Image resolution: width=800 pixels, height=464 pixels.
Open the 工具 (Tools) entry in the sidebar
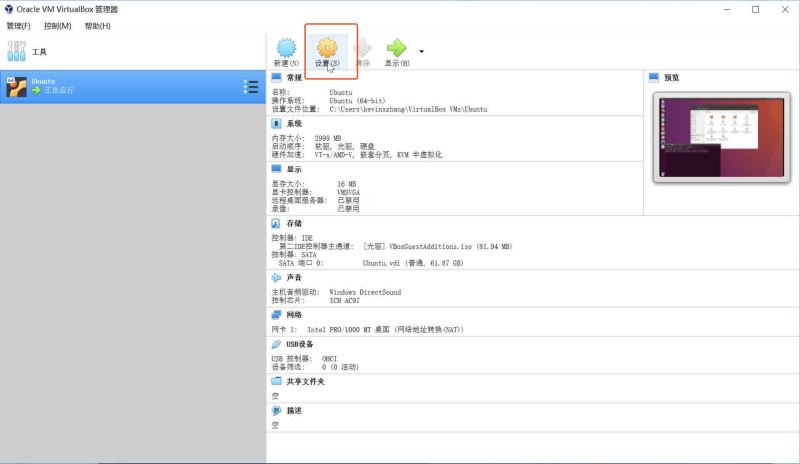pyautogui.click(x=39, y=51)
